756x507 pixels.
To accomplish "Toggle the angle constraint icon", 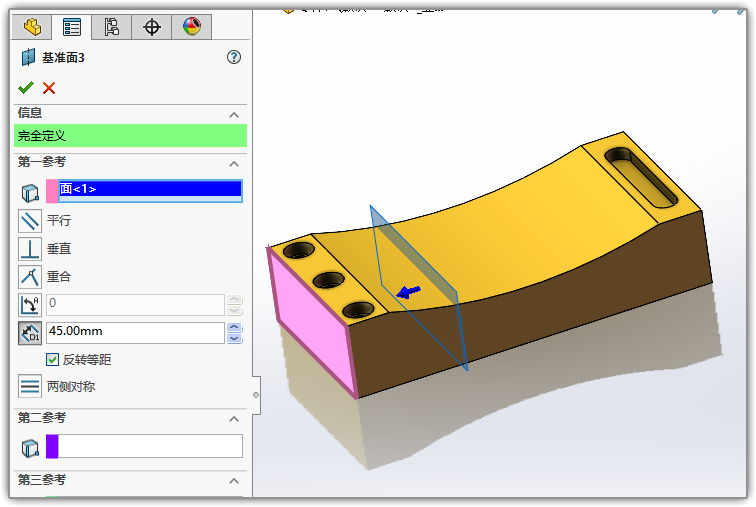I will [x=30, y=304].
